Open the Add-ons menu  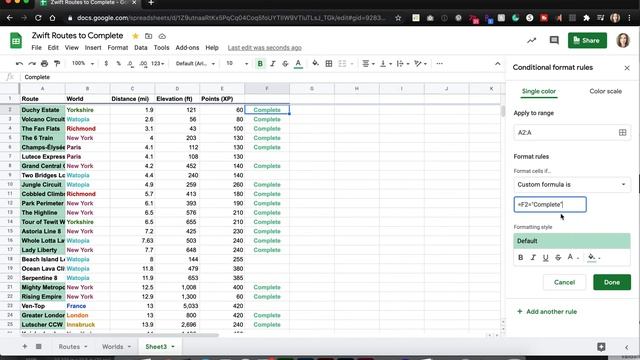point(187,48)
